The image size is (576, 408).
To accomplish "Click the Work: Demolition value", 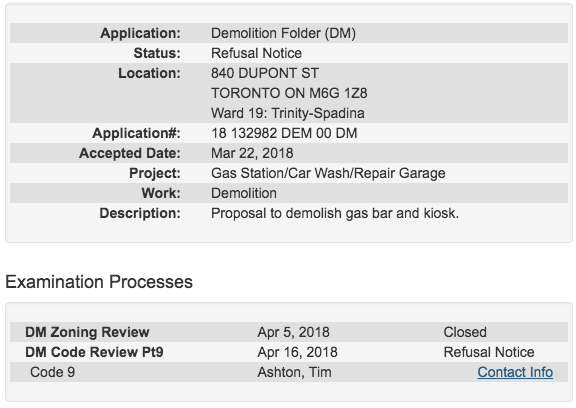I will click(244, 193).
